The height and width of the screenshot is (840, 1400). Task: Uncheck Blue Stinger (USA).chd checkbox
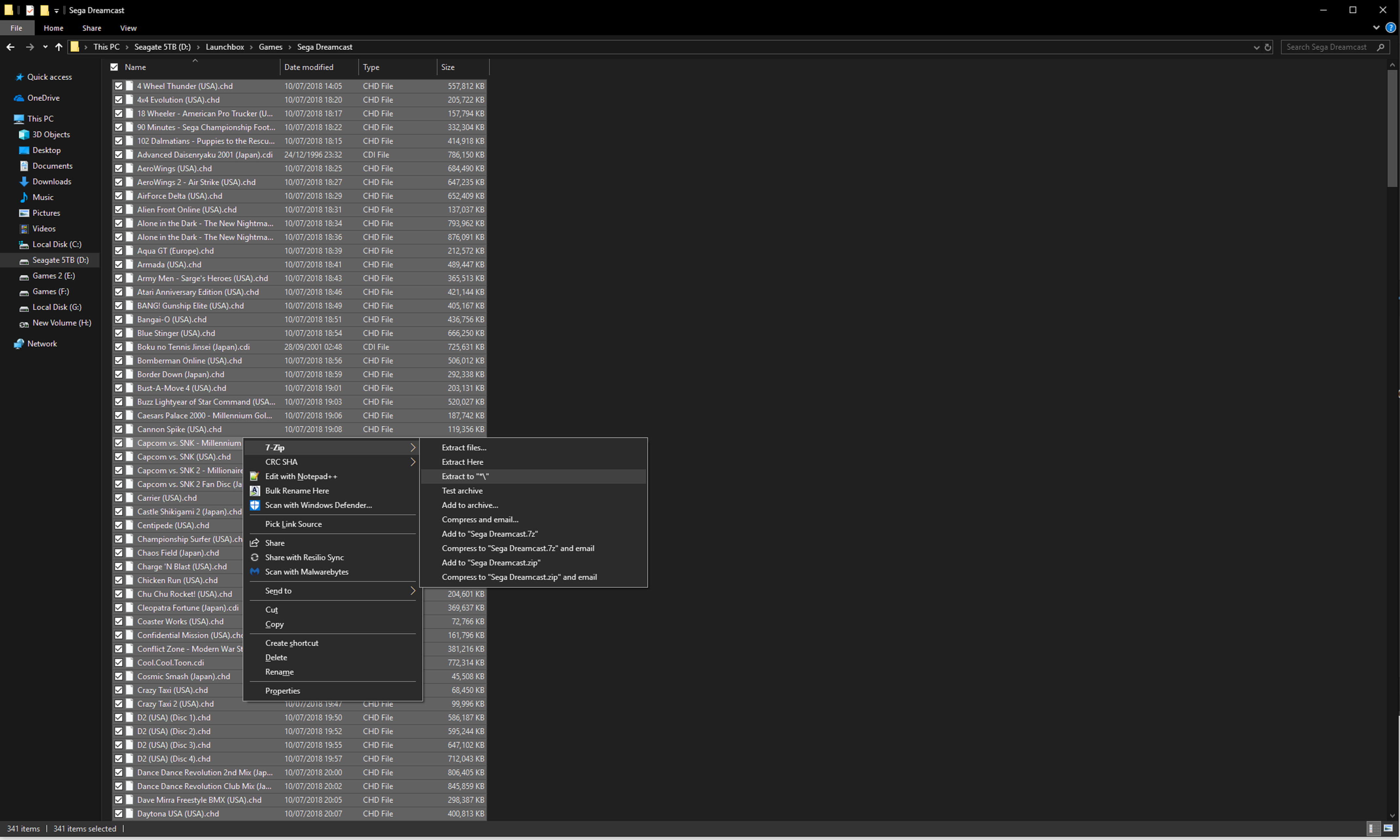click(x=118, y=333)
